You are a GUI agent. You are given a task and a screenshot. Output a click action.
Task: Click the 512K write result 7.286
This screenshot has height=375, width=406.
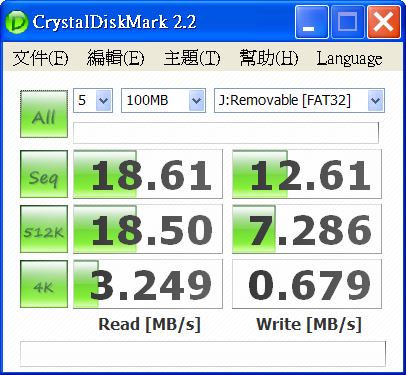pyautogui.click(x=307, y=229)
